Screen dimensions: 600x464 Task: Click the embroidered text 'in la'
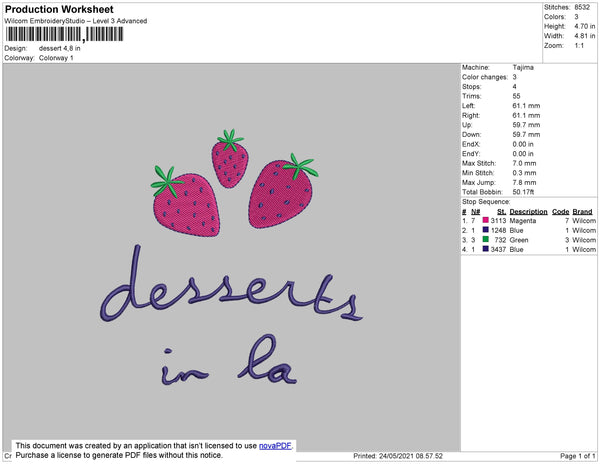228,360
